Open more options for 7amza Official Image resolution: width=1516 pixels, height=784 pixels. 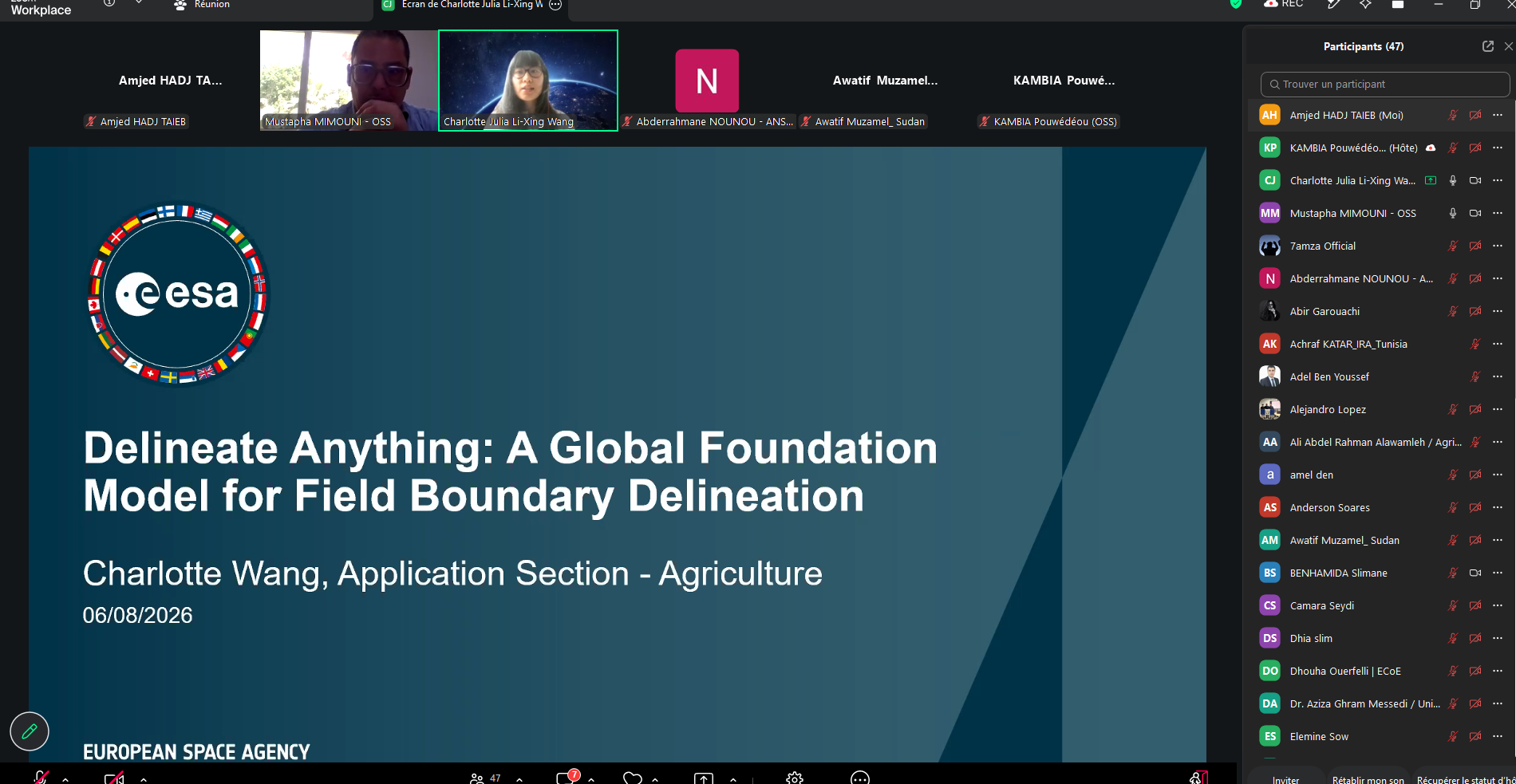click(x=1498, y=246)
